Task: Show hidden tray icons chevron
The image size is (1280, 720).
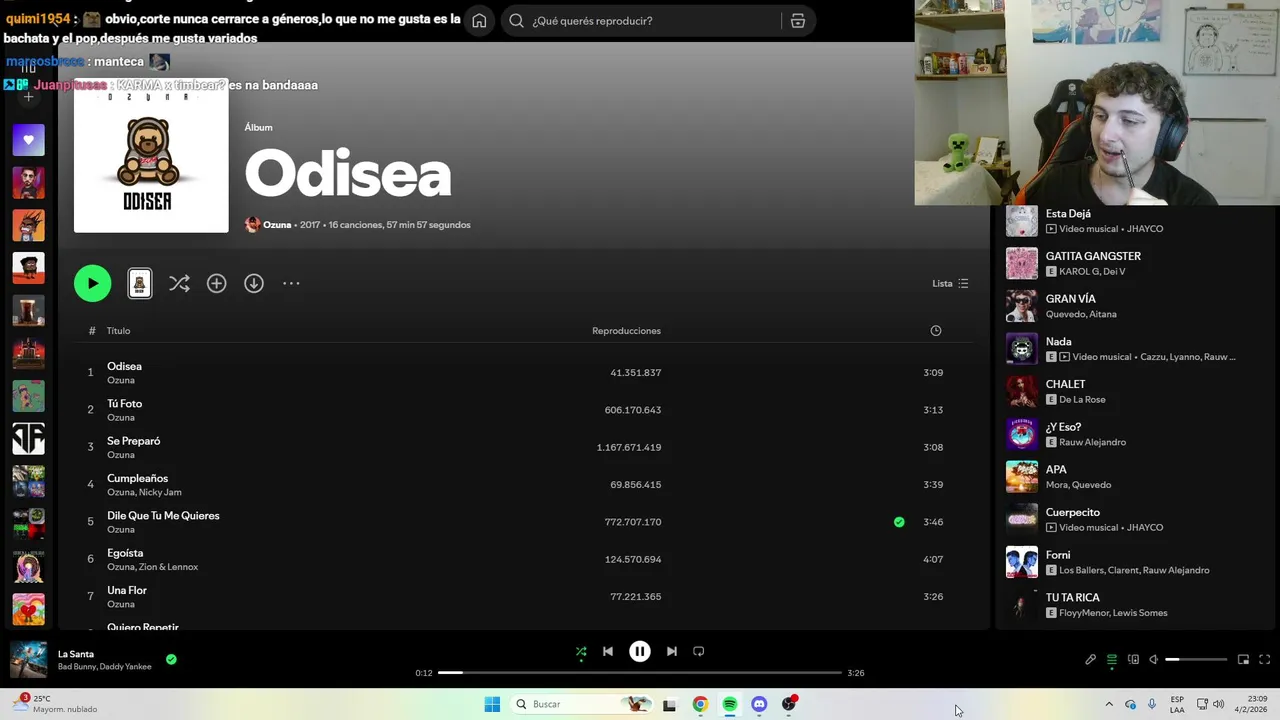Action: (x=1108, y=705)
